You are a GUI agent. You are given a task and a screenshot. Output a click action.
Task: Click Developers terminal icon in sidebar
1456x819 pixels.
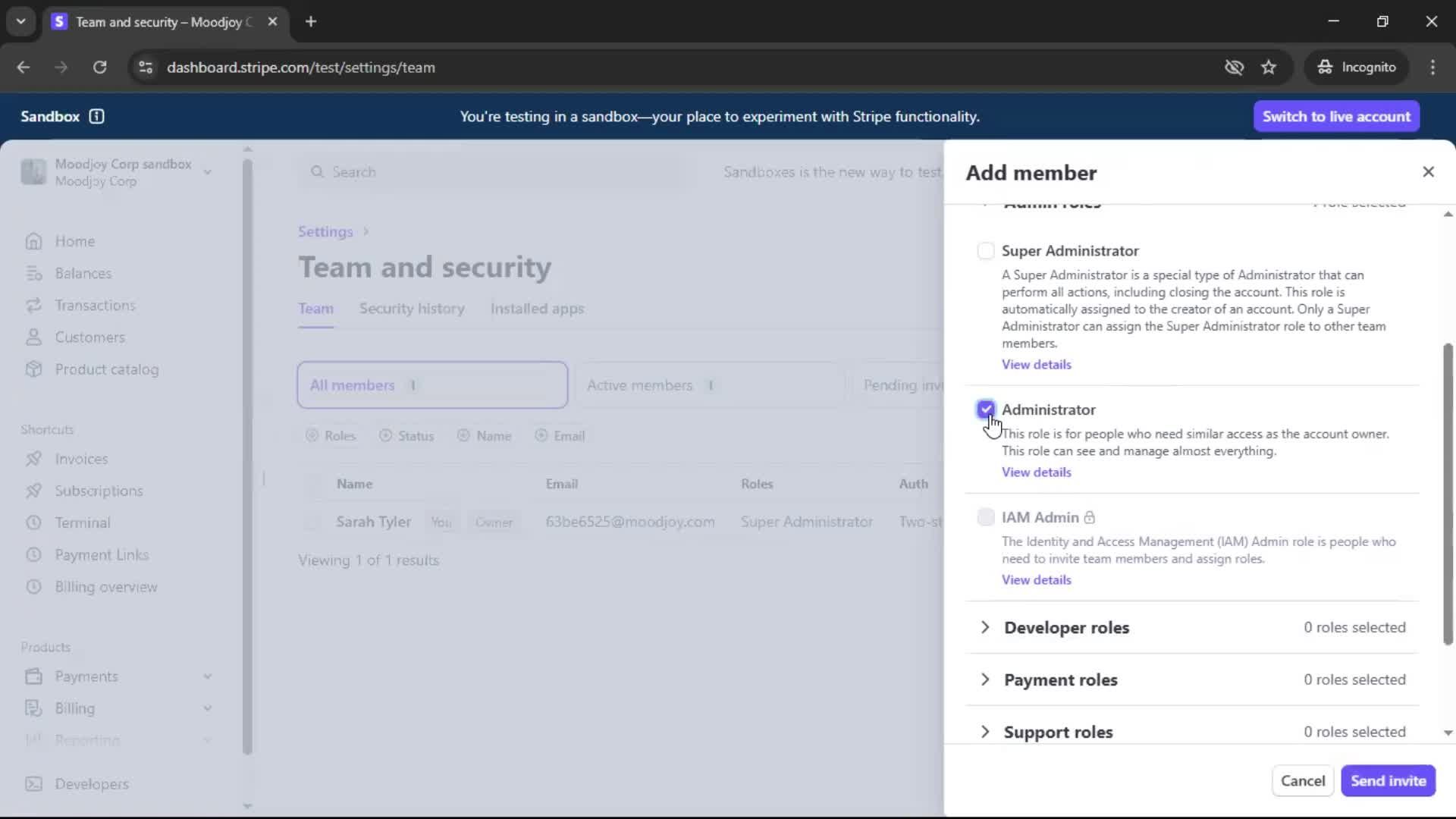click(x=33, y=784)
